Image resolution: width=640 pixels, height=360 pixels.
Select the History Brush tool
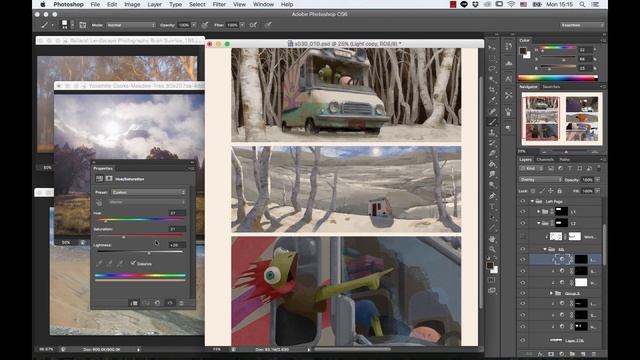pyautogui.click(x=492, y=143)
